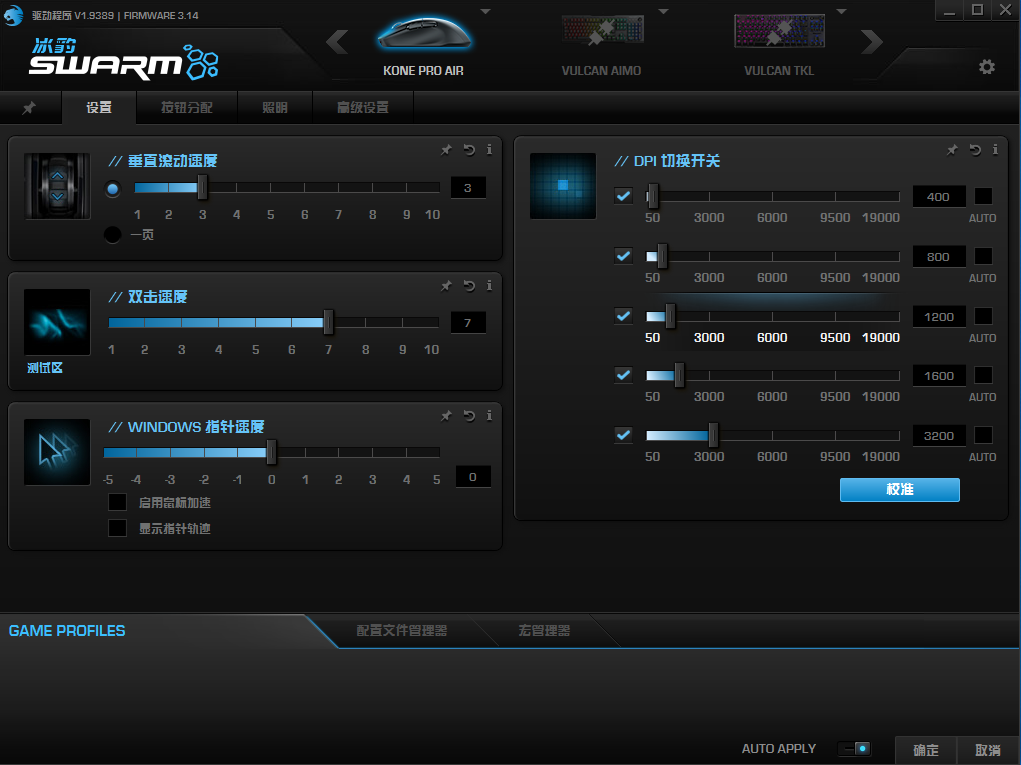Open Kone Pro Air device dropdown arrow
Viewport: 1021px width, 765px height.
point(486,12)
